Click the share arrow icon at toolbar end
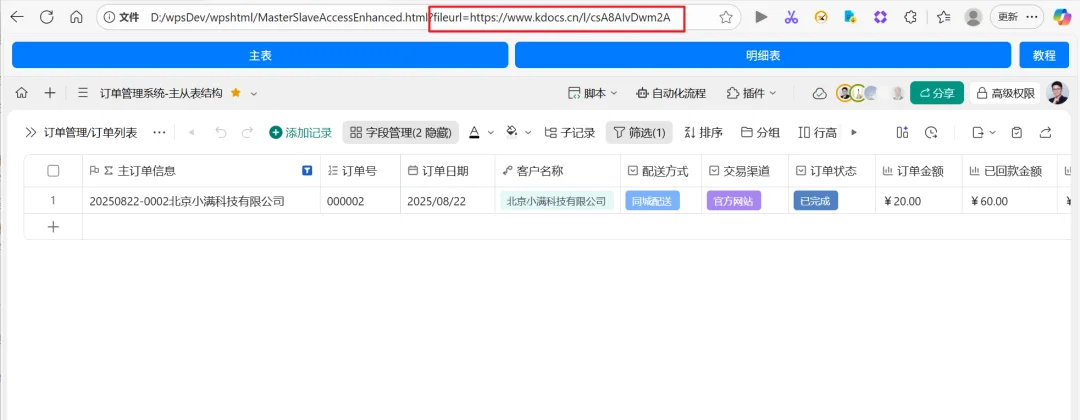Image resolution: width=1080 pixels, height=420 pixels. 1046,132
